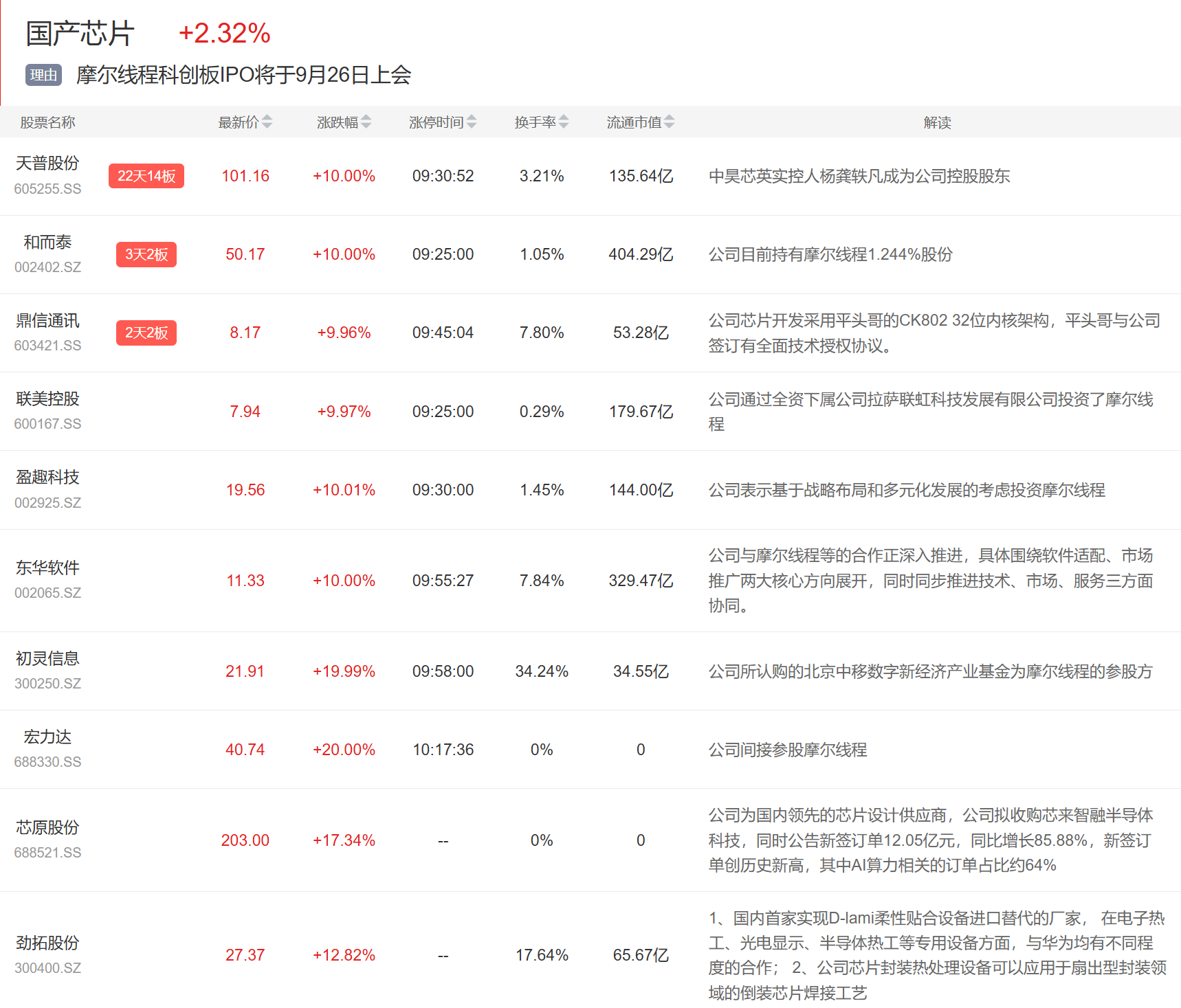Click the 解读 column header
1181x1008 pixels.
pos(937,122)
